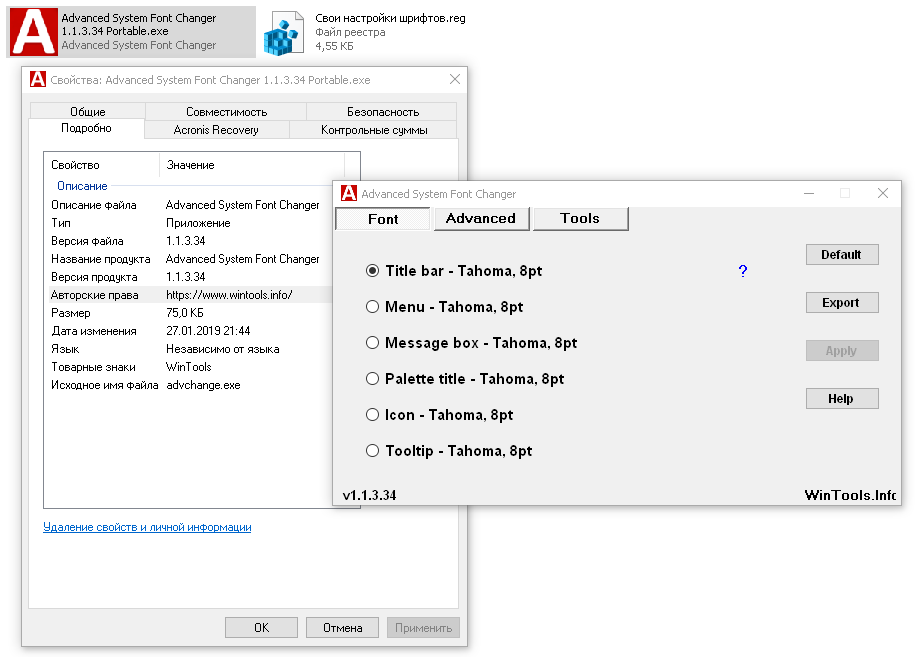The width and height of the screenshot is (916, 657).
Task: Click the Применить button
Action: tap(424, 628)
